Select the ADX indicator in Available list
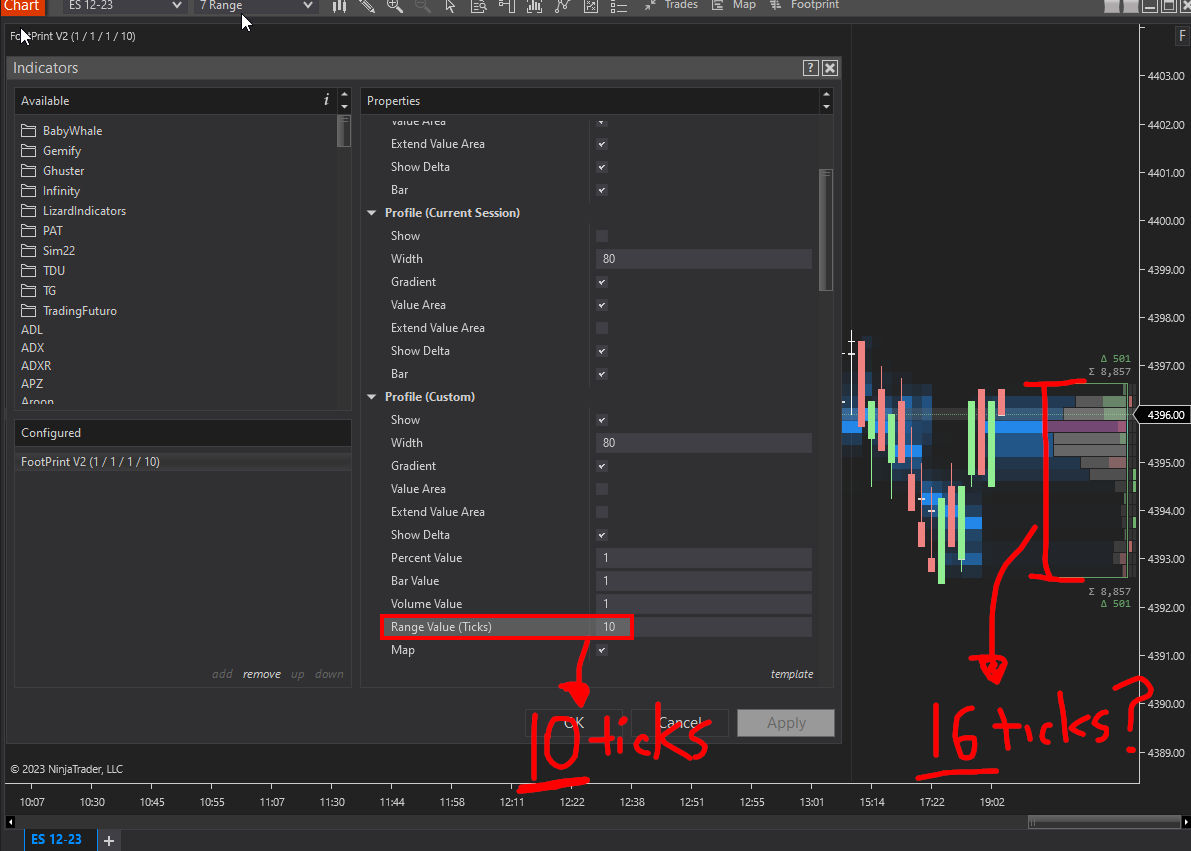 coord(33,347)
